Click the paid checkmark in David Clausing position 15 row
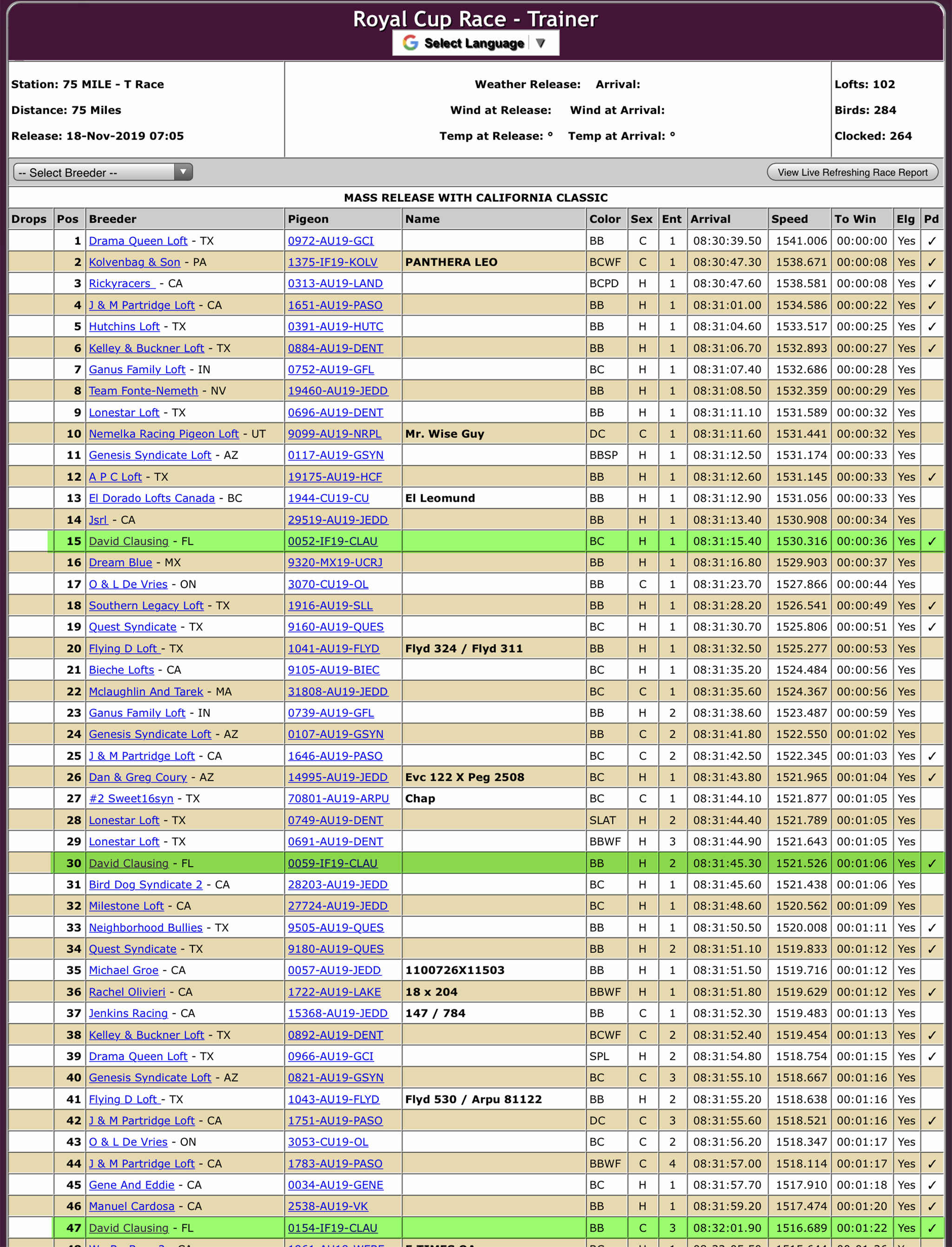 coord(931,541)
